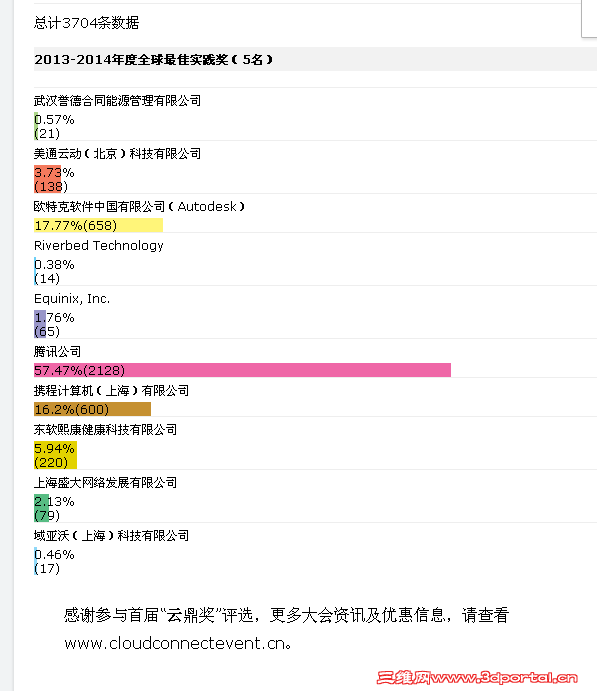Select the 域亚沃（上海）科技有限公司 label
The image size is (597, 691).
[x=111, y=535]
